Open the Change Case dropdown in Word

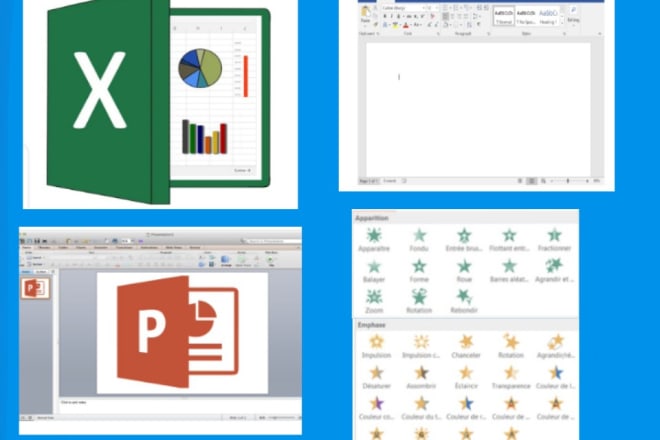[x=418, y=25]
